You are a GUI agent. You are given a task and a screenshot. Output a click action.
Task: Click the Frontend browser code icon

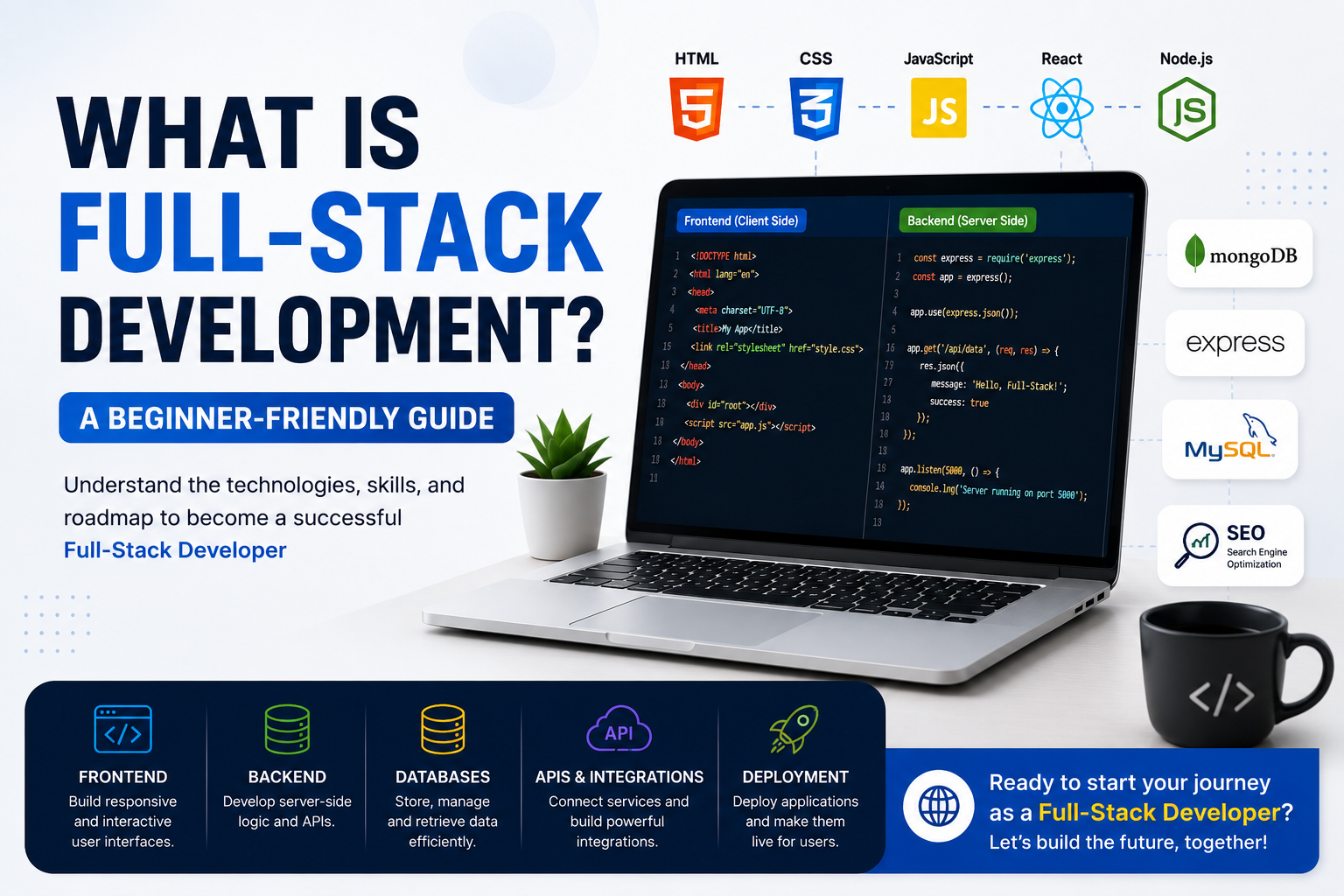[x=122, y=729]
